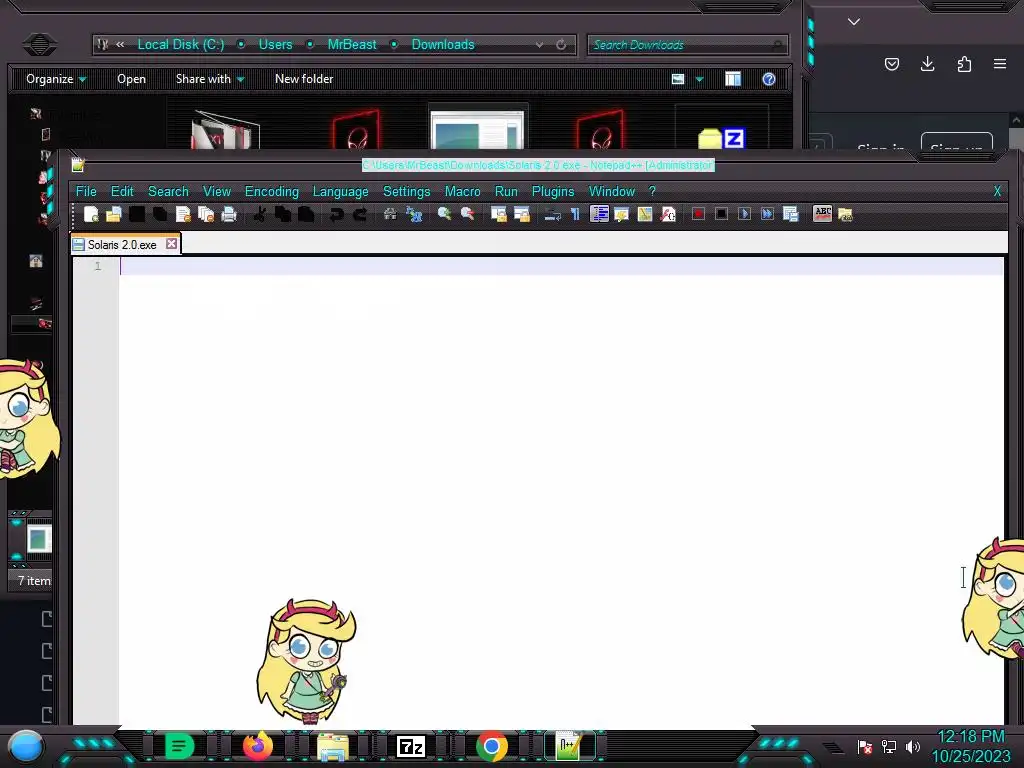Image resolution: width=1024 pixels, height=768 pixels.
Task: Open the ? help menu
Action: coord(652,191)
